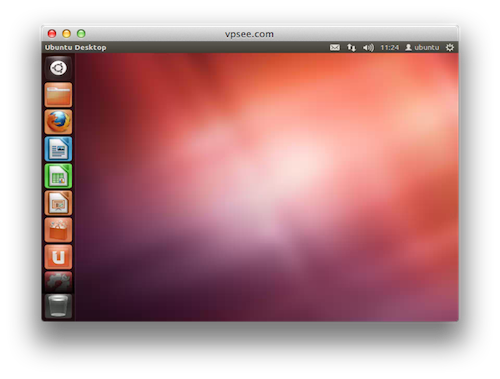Open the session power cog menu

tap(450, 47)
